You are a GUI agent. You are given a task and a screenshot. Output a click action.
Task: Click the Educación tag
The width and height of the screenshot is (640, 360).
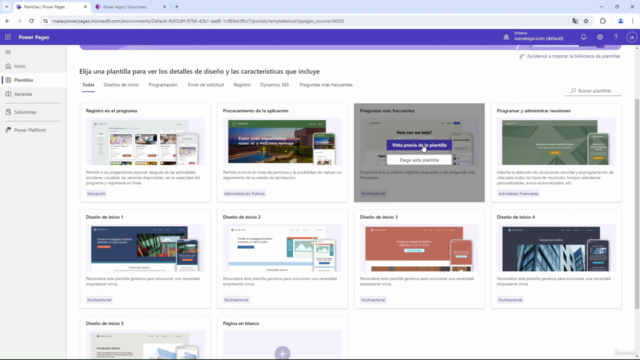96,193
